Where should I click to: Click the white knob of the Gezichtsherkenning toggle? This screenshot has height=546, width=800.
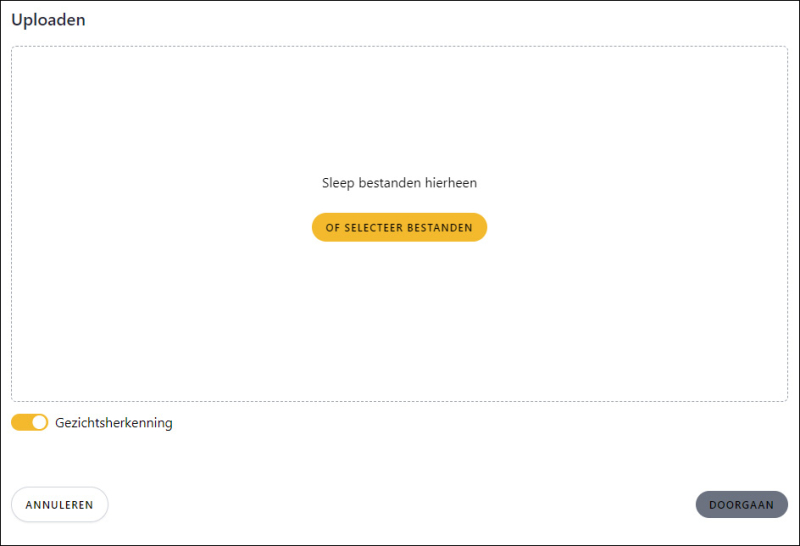[39, 423]
